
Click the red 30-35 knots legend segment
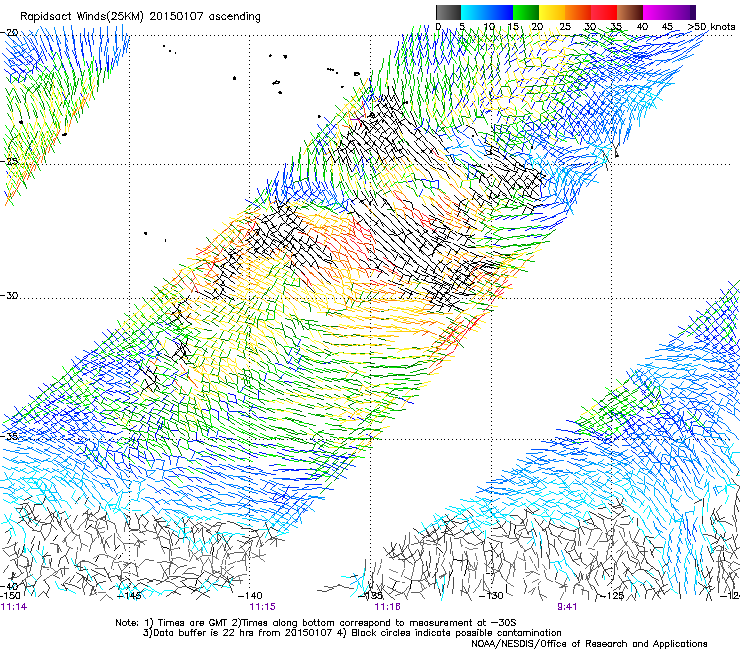604,12
